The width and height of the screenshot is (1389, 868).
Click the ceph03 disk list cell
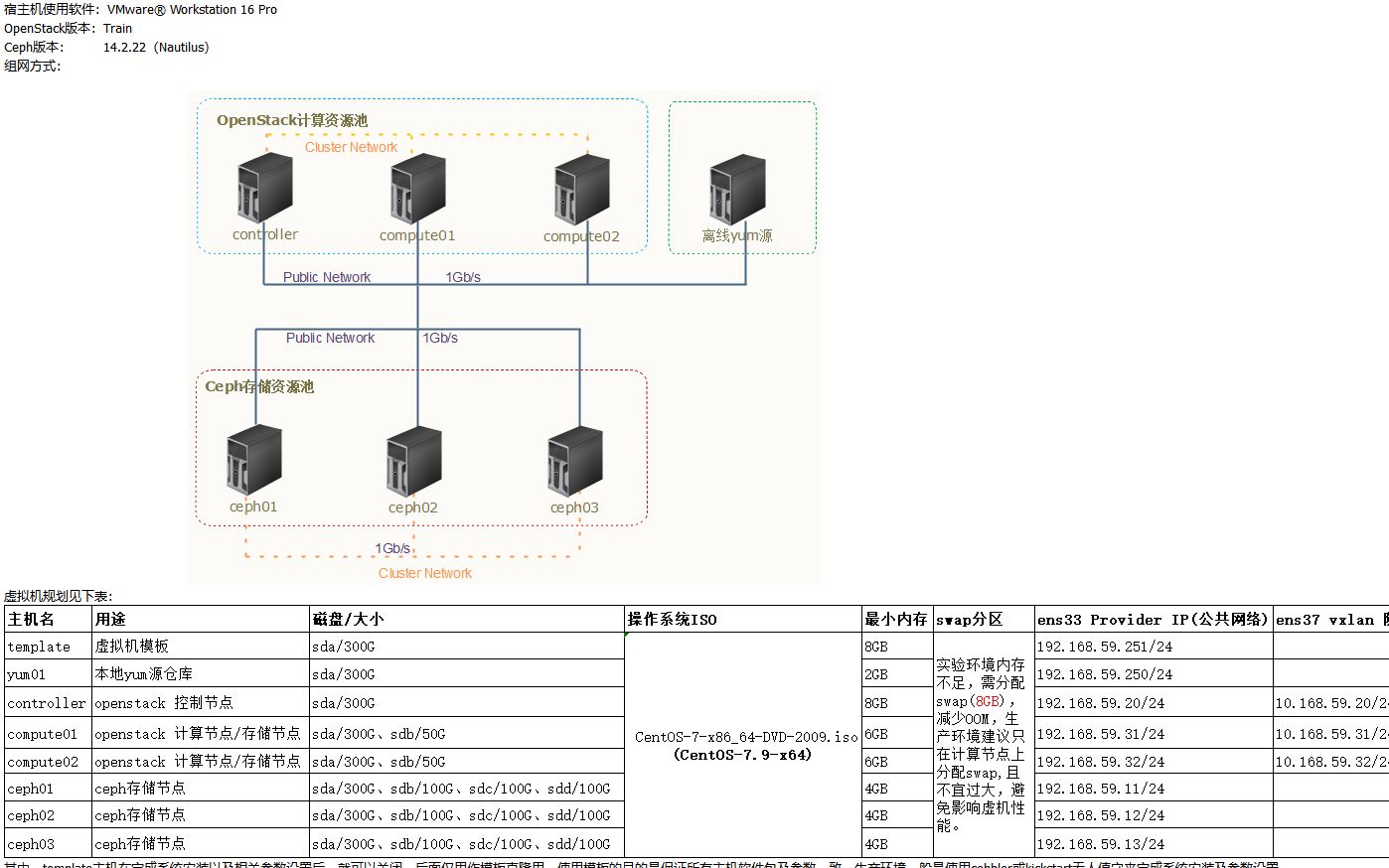tap(467, 844)
